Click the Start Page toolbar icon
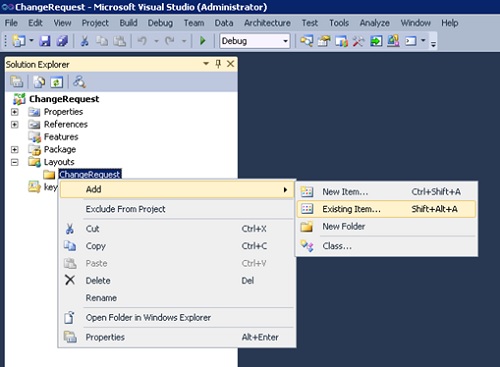 376,41
